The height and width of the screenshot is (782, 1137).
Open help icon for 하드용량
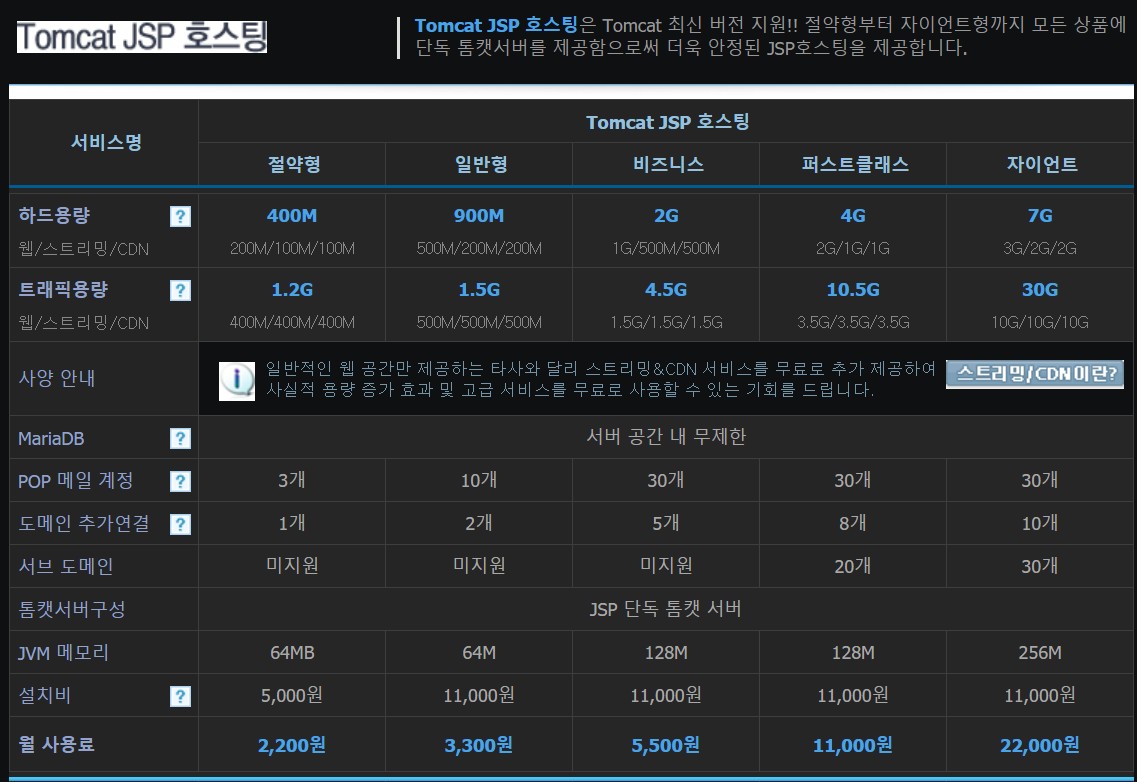click(x=180, y=216)
